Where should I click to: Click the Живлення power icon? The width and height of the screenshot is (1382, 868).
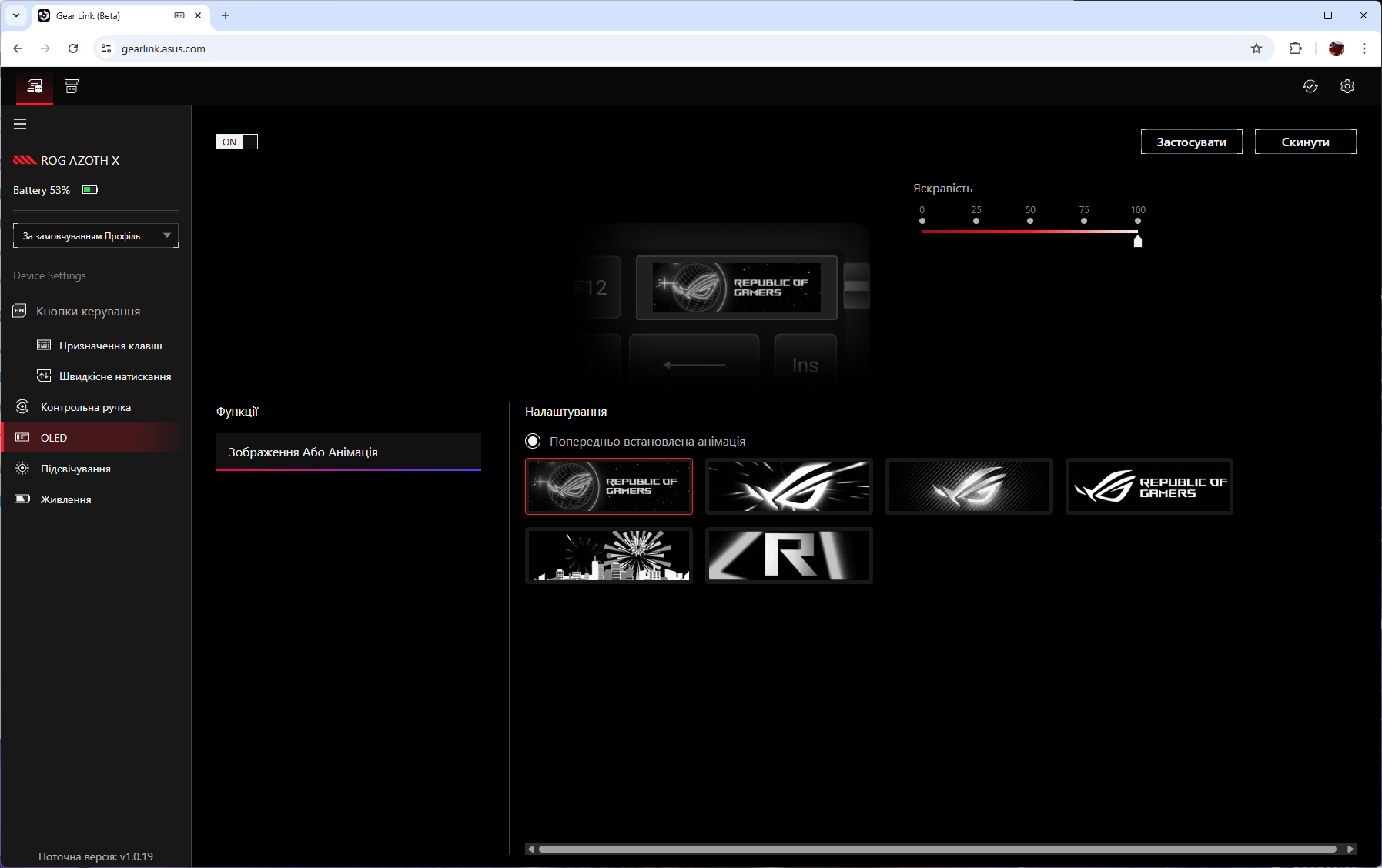(23, 499)
